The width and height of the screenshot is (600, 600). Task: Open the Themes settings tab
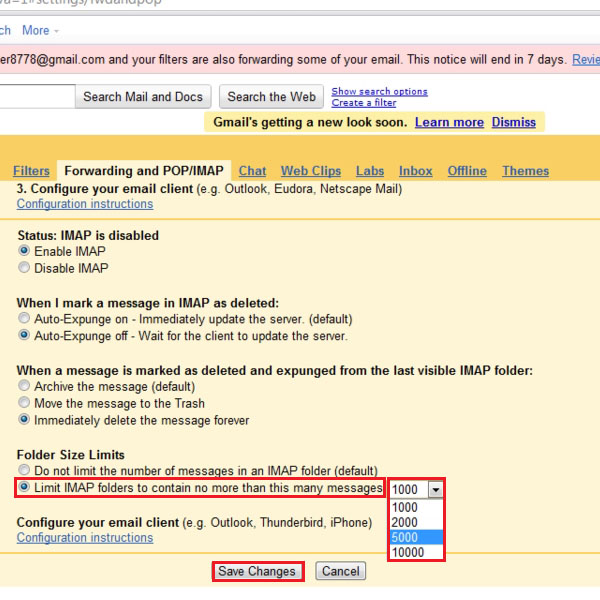click(525, 171)
